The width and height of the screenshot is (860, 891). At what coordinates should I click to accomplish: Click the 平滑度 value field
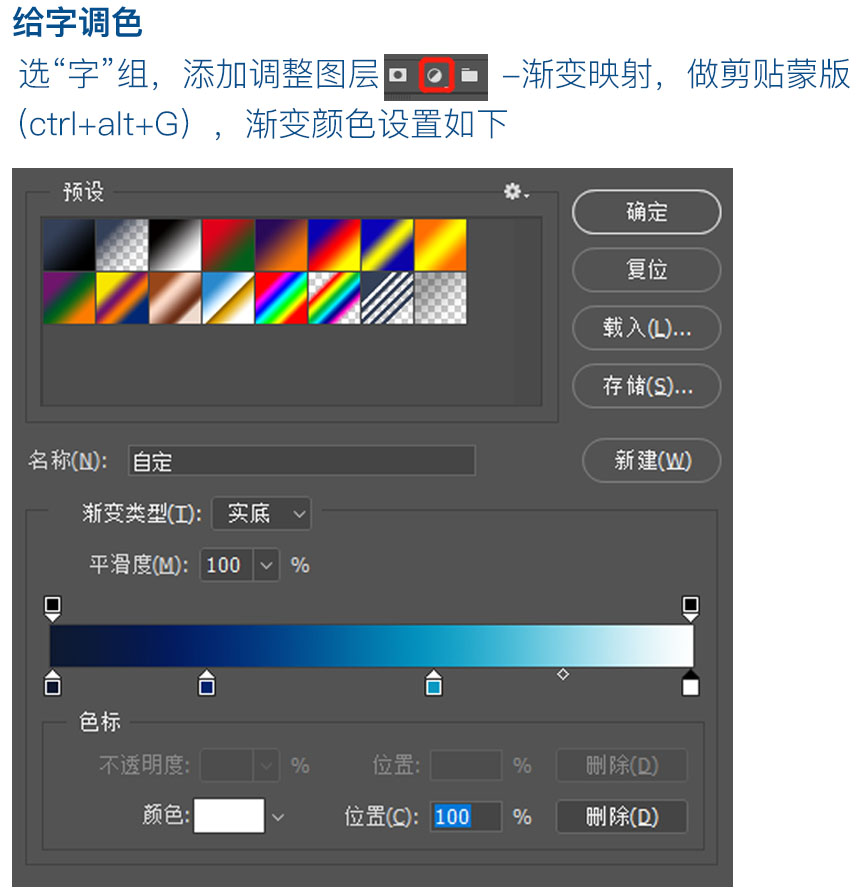pos(226,565)
